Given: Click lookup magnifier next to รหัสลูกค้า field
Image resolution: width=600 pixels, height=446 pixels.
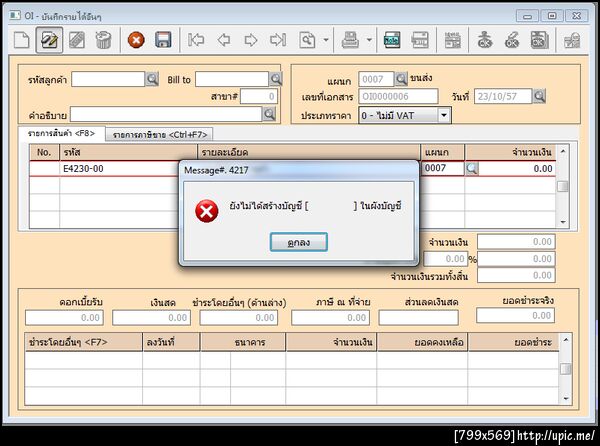Looking at the screenshot, I should 152,80.
